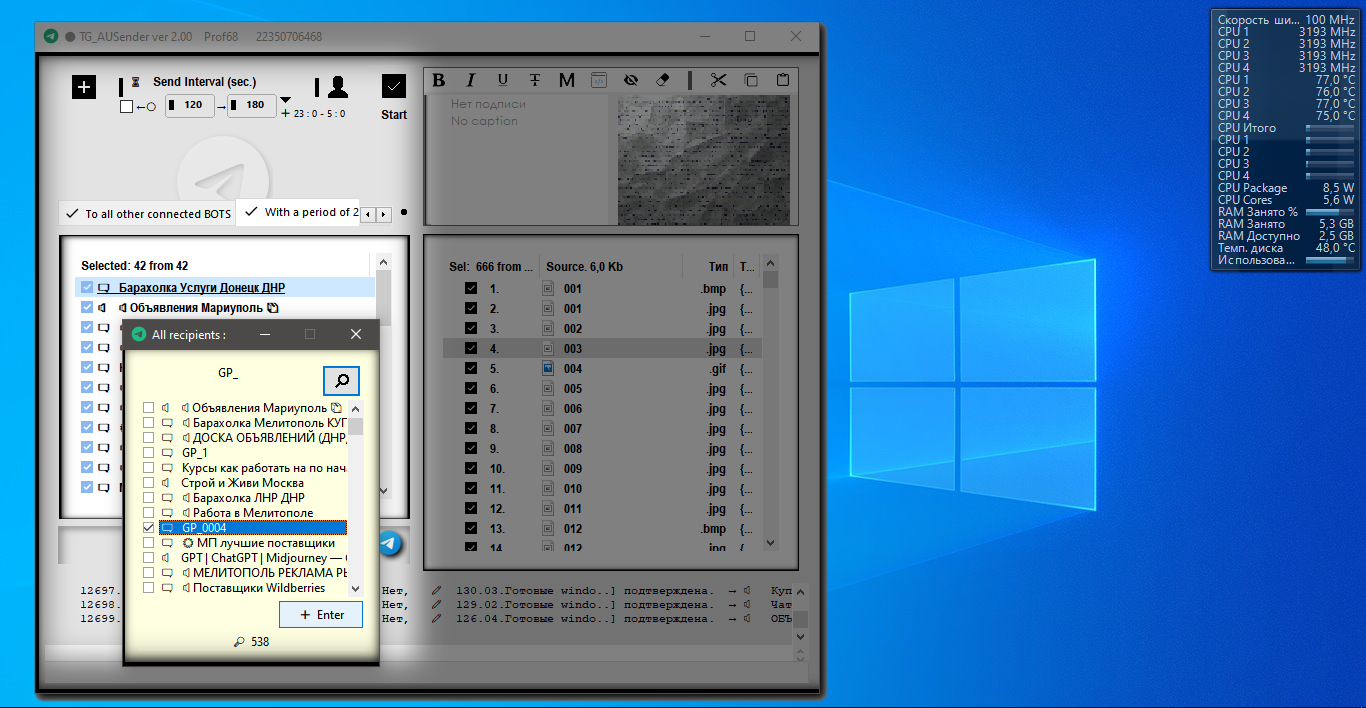Click the round Telegram send icon

[x=390, y=544]
